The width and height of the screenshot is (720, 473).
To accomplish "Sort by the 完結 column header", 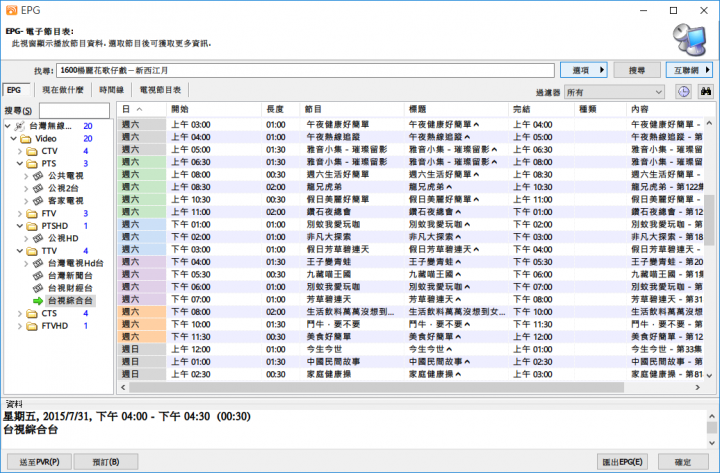I will click(x=541, y=109).
